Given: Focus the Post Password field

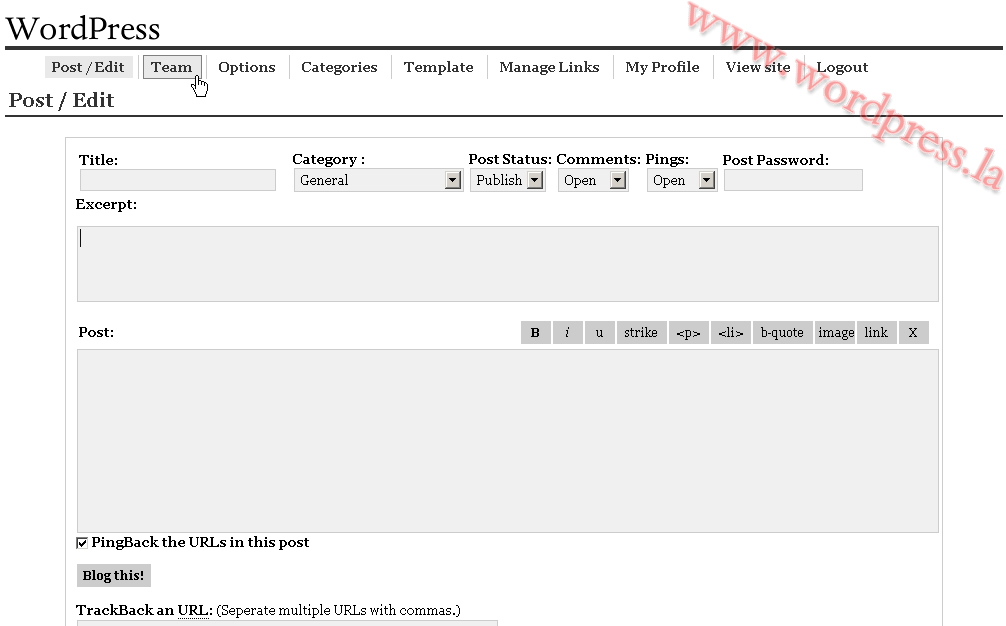Looking at the screenshot, I should (x=793, y=180).
